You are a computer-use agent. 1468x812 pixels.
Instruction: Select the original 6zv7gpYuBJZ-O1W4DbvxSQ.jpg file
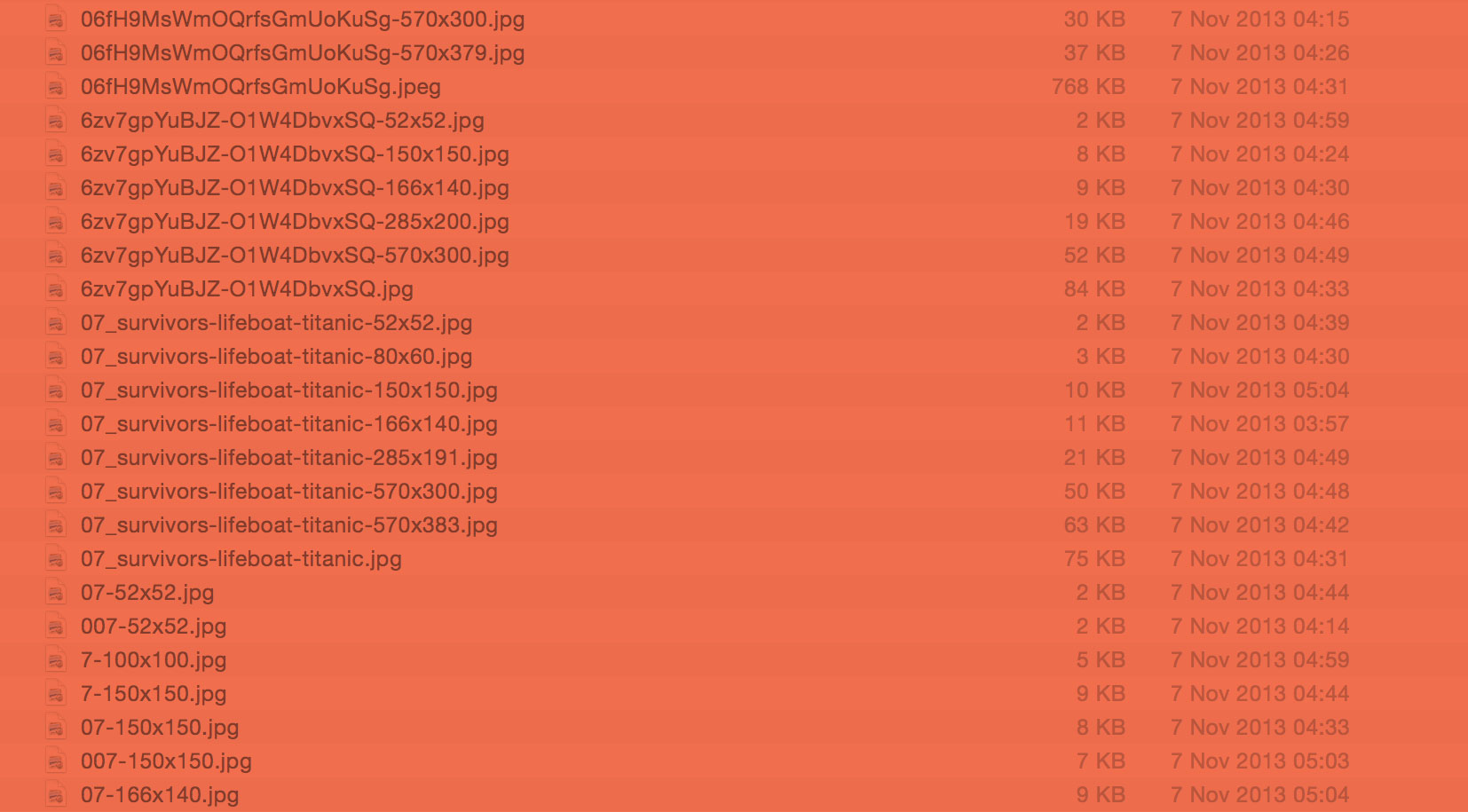pyautogui.click(x=247, y=289)
